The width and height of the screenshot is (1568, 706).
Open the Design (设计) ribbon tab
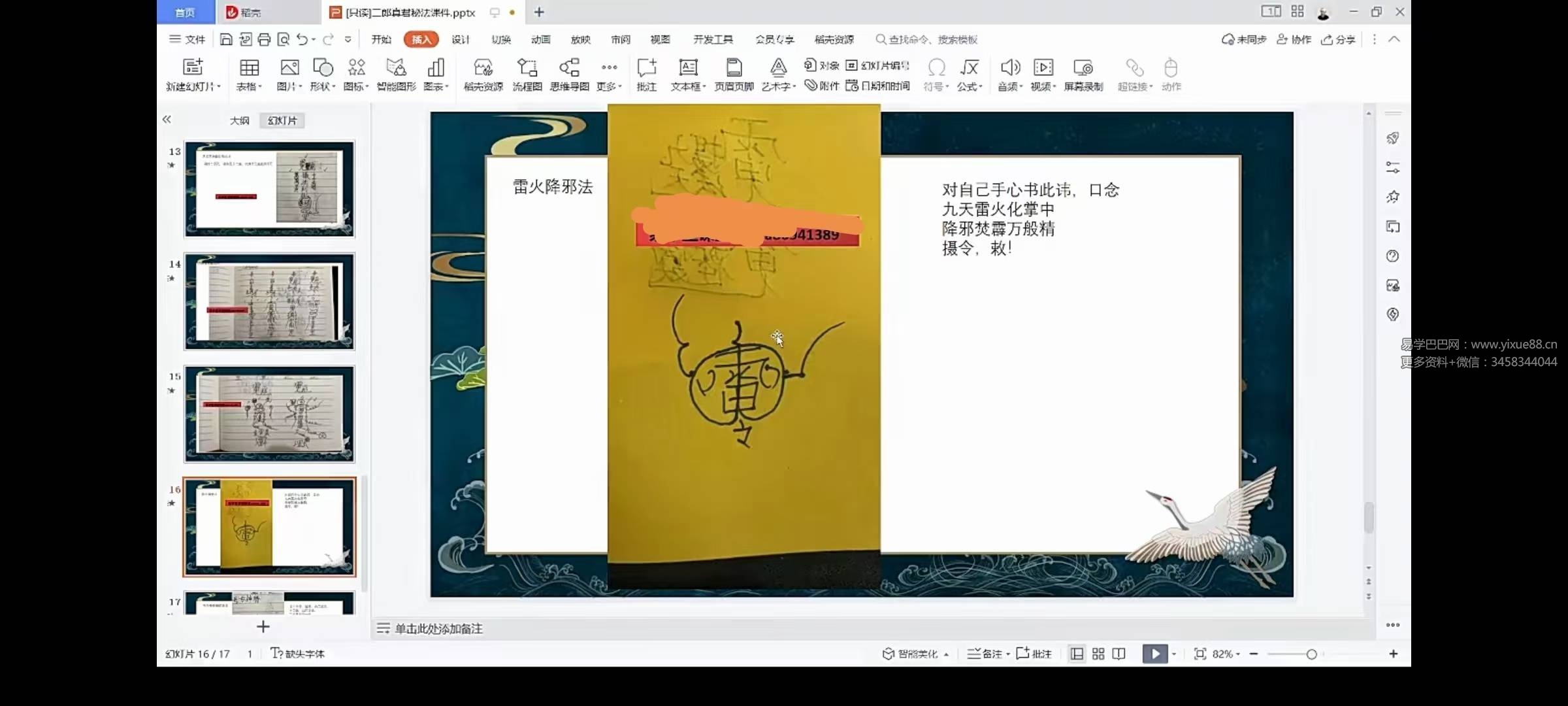pos(461,39)
